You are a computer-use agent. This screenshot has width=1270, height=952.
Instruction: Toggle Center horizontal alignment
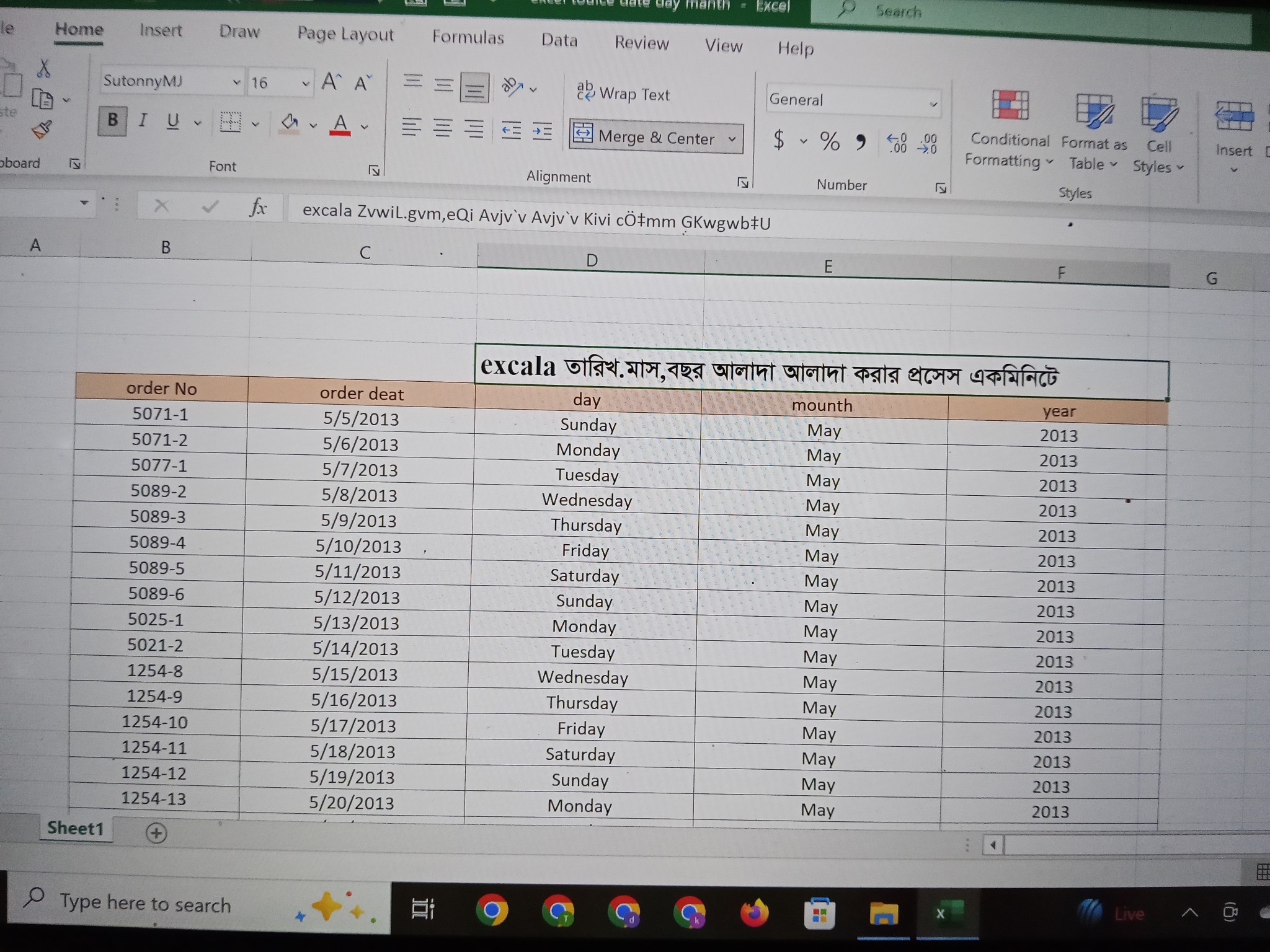tap(443, 128)
